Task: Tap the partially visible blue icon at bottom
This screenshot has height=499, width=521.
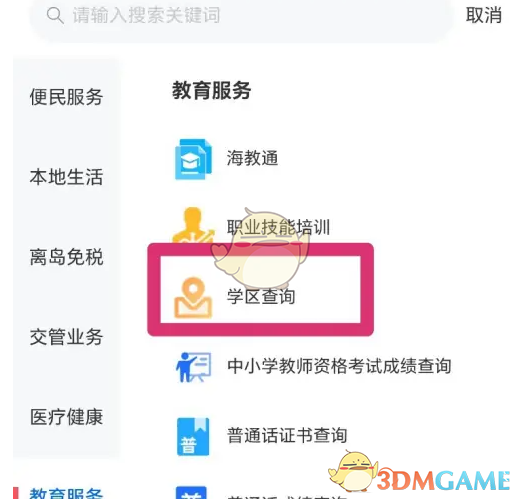Action: pos(191,493)
